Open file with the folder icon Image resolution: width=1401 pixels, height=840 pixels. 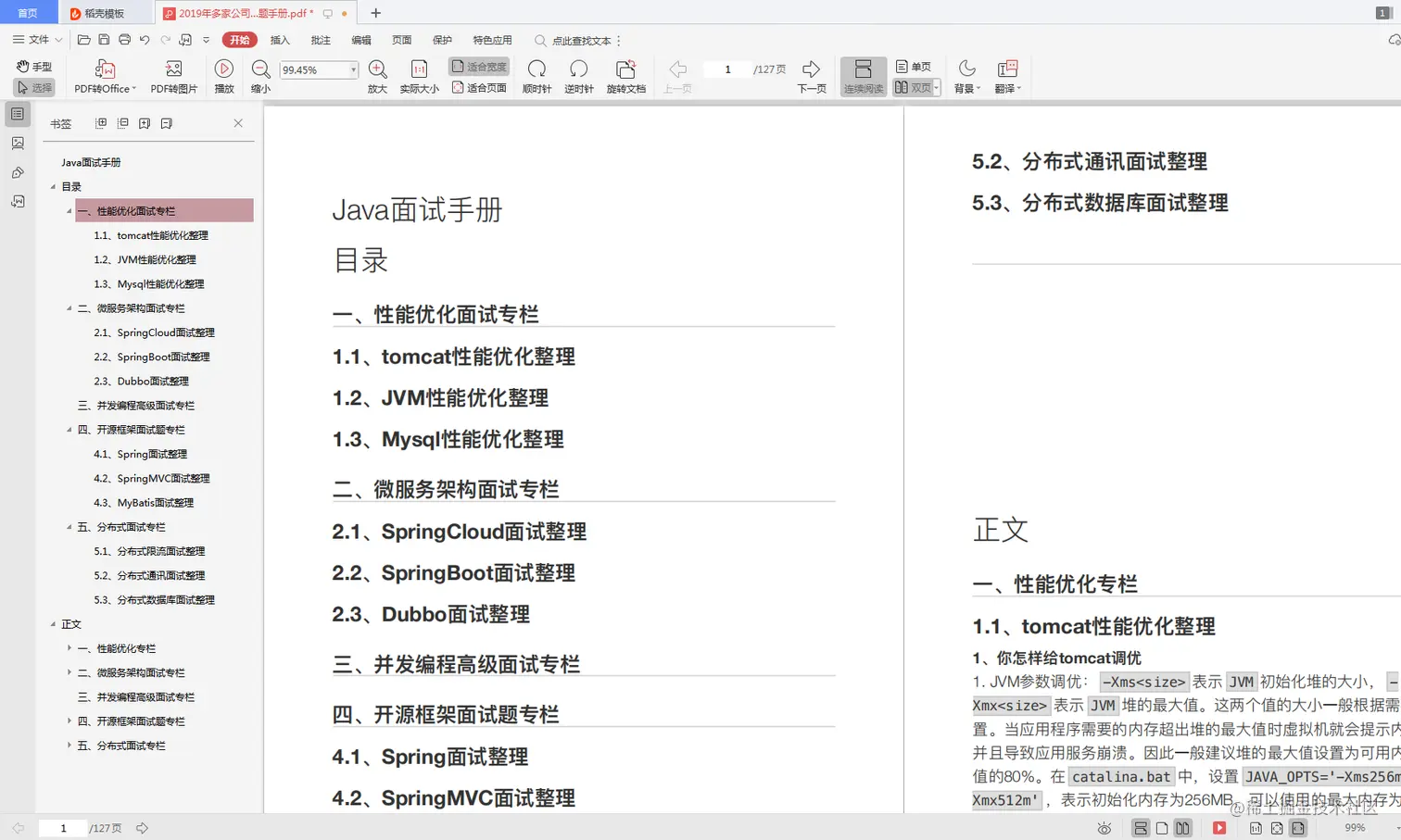tap(83, 40)
